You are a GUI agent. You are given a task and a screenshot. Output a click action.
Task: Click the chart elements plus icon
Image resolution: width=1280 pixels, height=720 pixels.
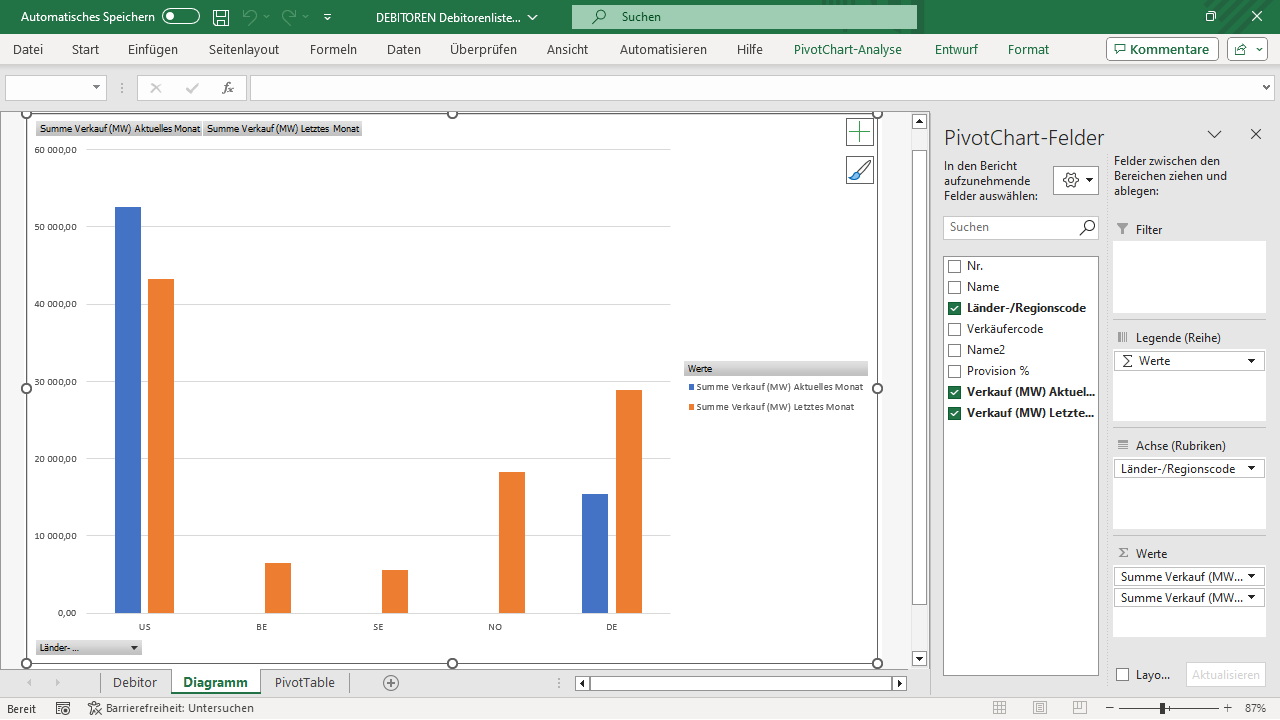859,132
